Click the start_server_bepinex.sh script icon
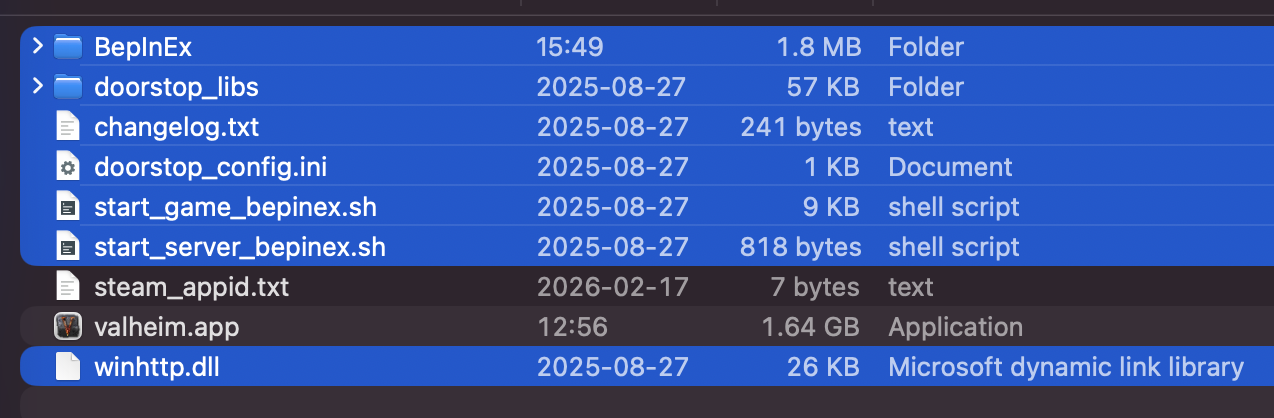This screenshot has width=1274, height=418. 67,247
